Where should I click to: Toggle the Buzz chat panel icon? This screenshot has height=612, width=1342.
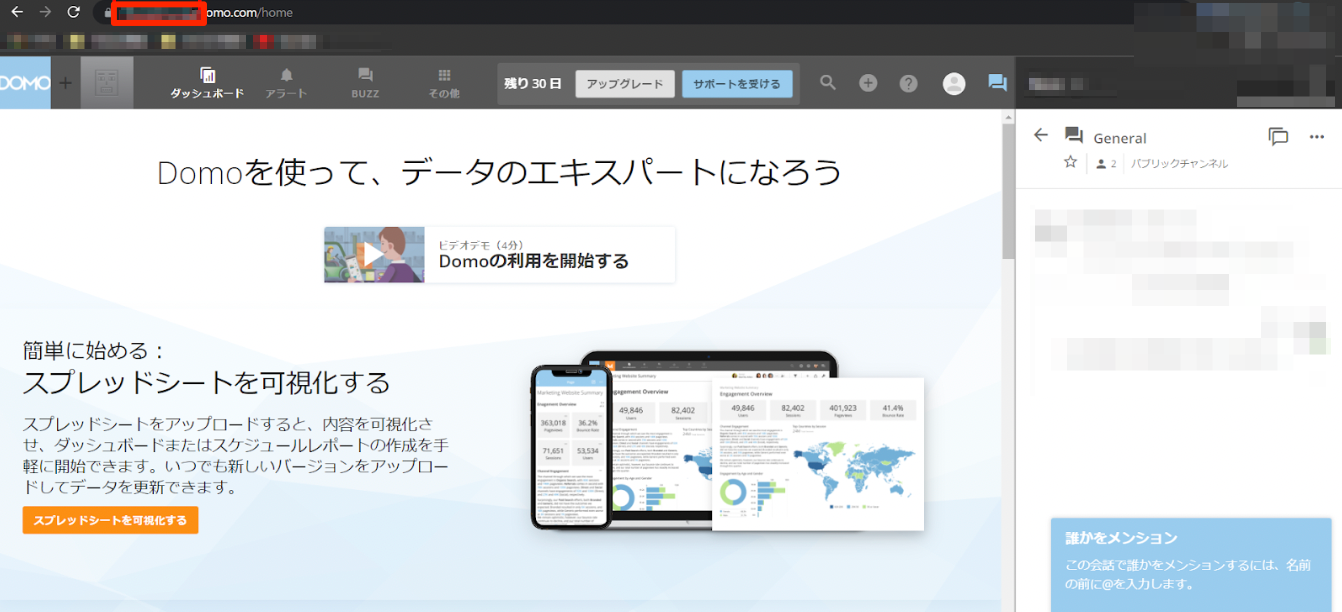(997, 83)
